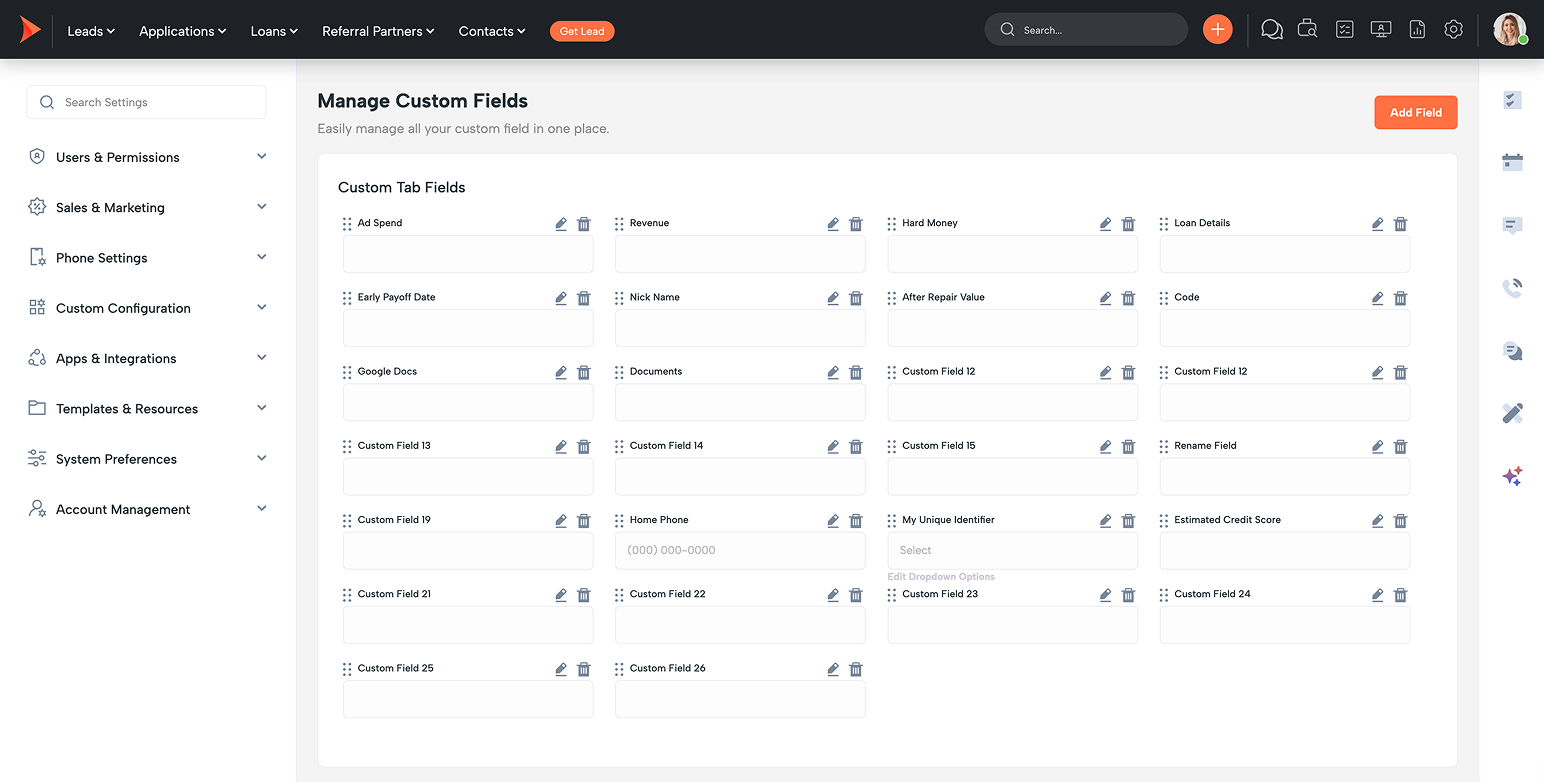Click the Add Field button

(1416, 113)
